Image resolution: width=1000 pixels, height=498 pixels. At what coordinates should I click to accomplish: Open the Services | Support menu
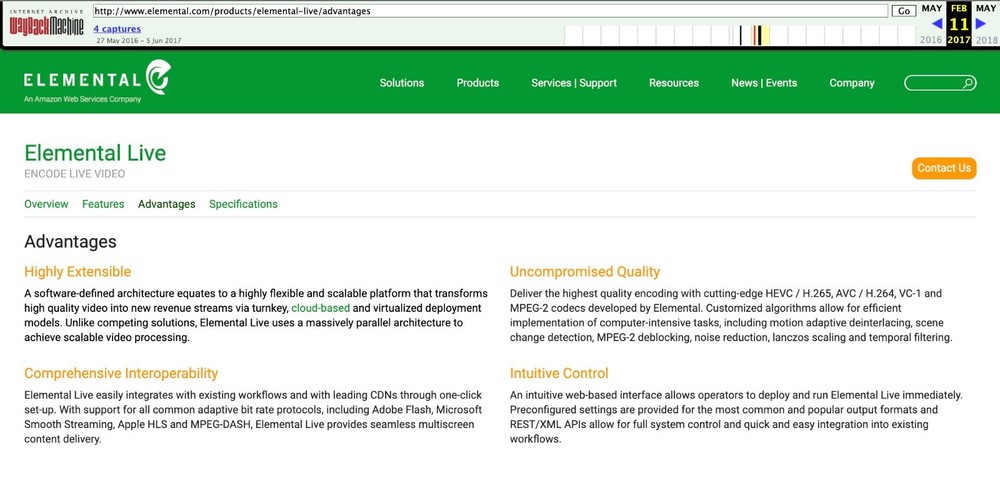(574, 83)
